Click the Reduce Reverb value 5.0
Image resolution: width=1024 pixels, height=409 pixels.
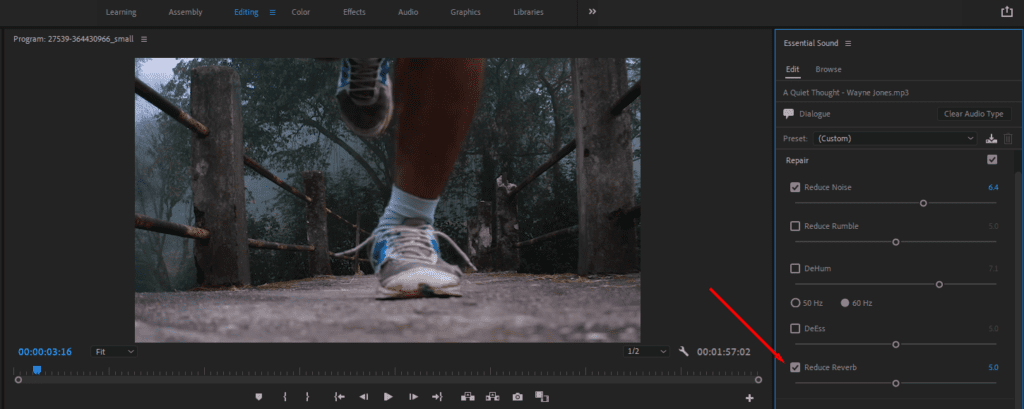click(993, 367)
